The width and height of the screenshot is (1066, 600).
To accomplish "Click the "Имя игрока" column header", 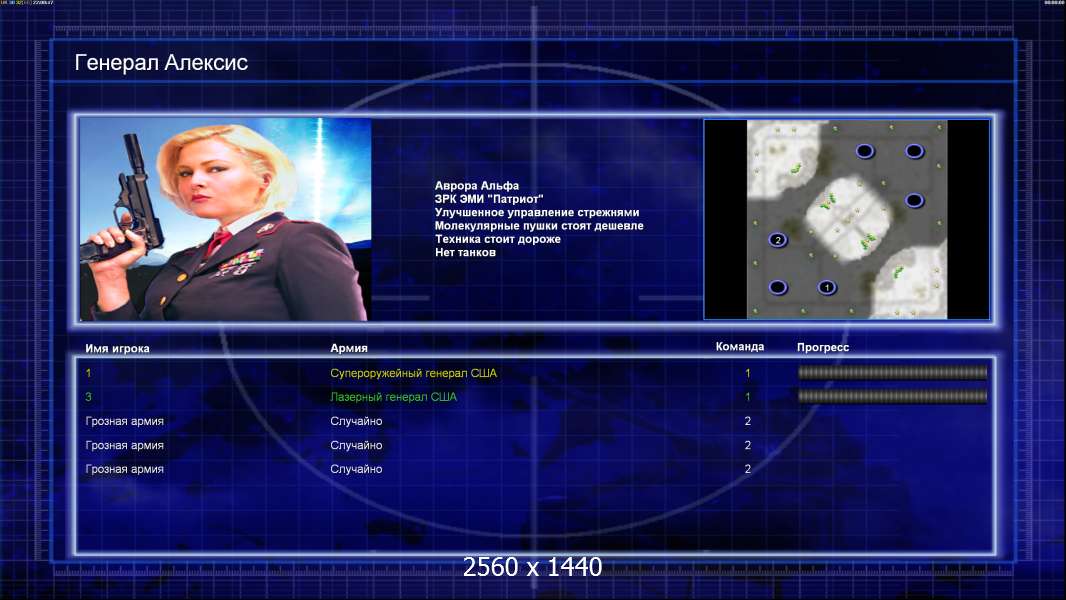I will click(117, 349).
